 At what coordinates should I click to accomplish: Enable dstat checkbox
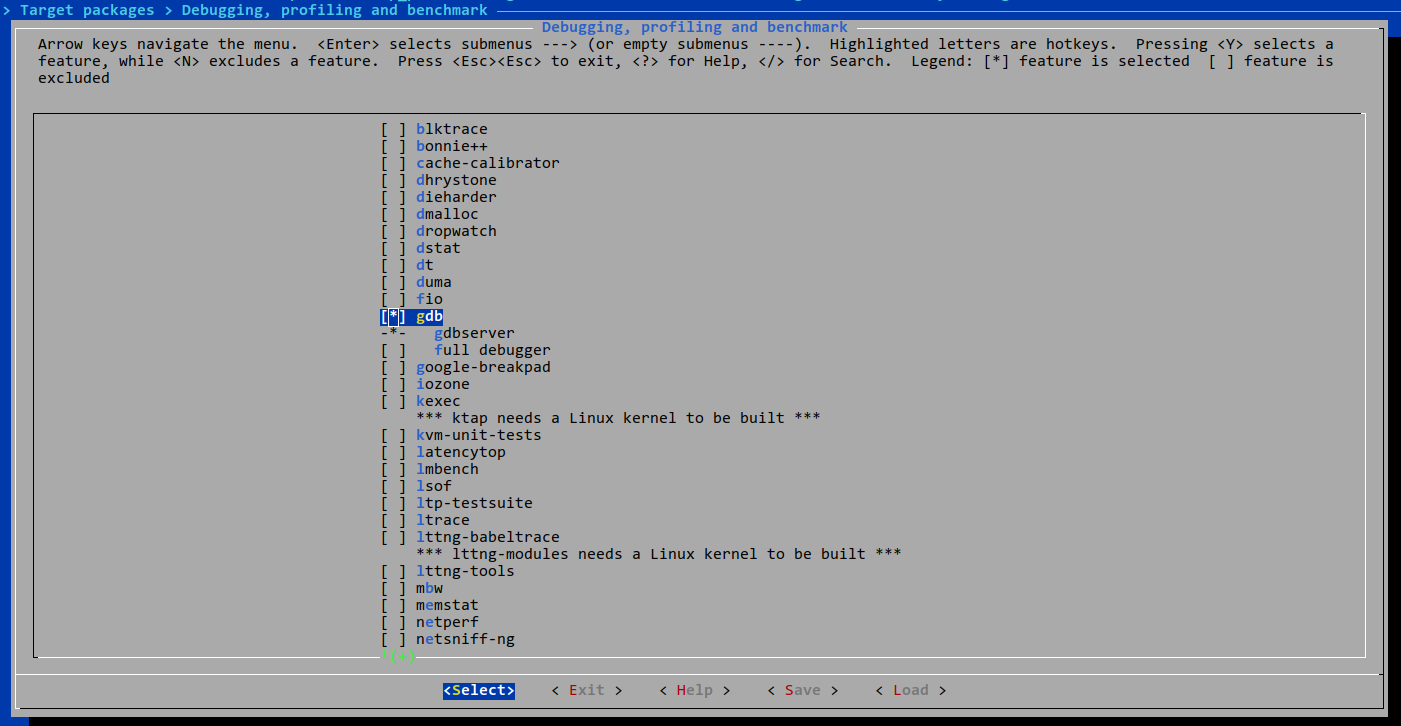pos(393,248)
